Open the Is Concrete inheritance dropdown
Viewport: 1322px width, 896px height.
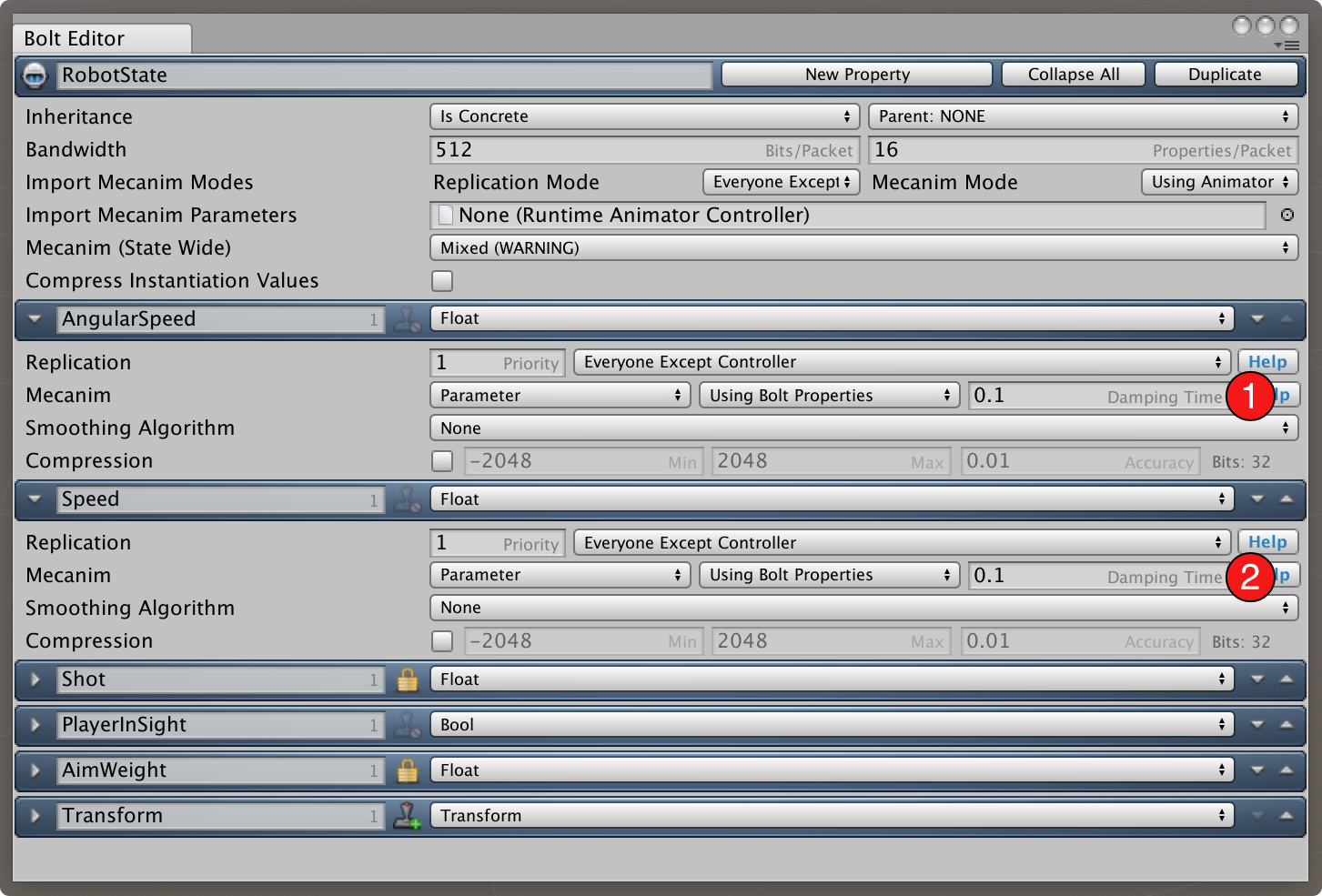(x=644, y=116)
